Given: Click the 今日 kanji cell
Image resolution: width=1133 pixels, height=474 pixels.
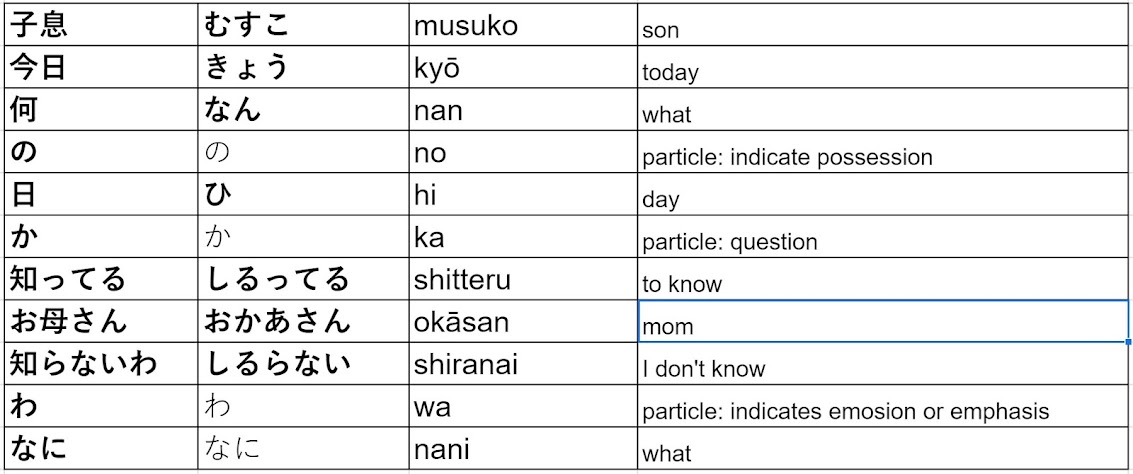Looking at the screenshot, I should [x=102, y=68].
